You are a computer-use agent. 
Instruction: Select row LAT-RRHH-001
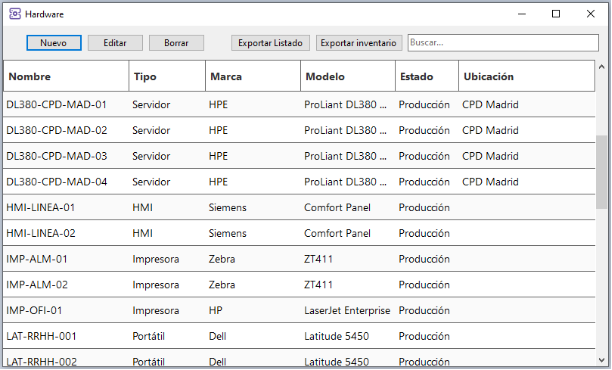pyautogui.click(x=299, y=336)
